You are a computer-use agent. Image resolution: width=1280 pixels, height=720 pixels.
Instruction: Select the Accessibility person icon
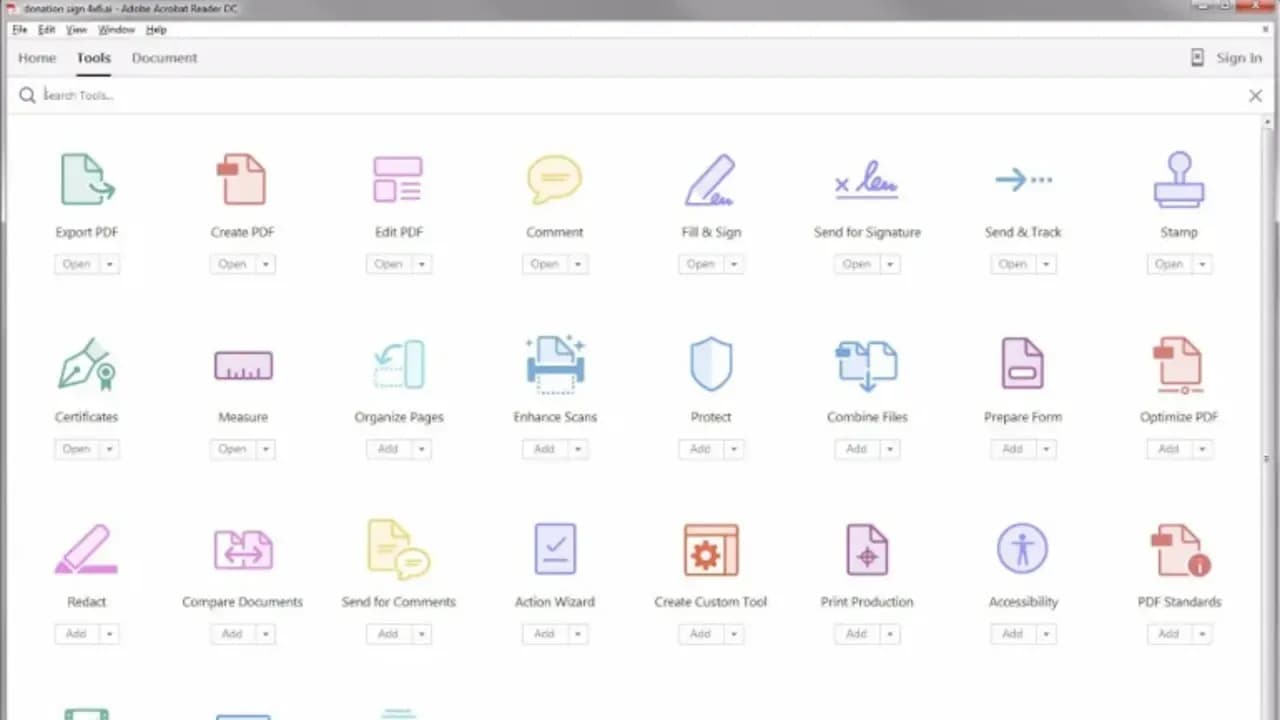click(x=1023, y=548)
